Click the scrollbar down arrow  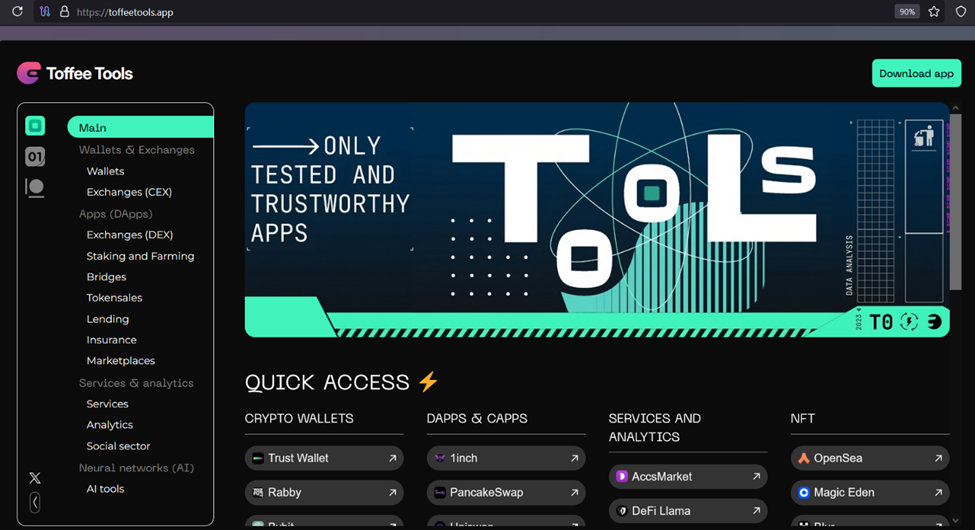(956, 521)
